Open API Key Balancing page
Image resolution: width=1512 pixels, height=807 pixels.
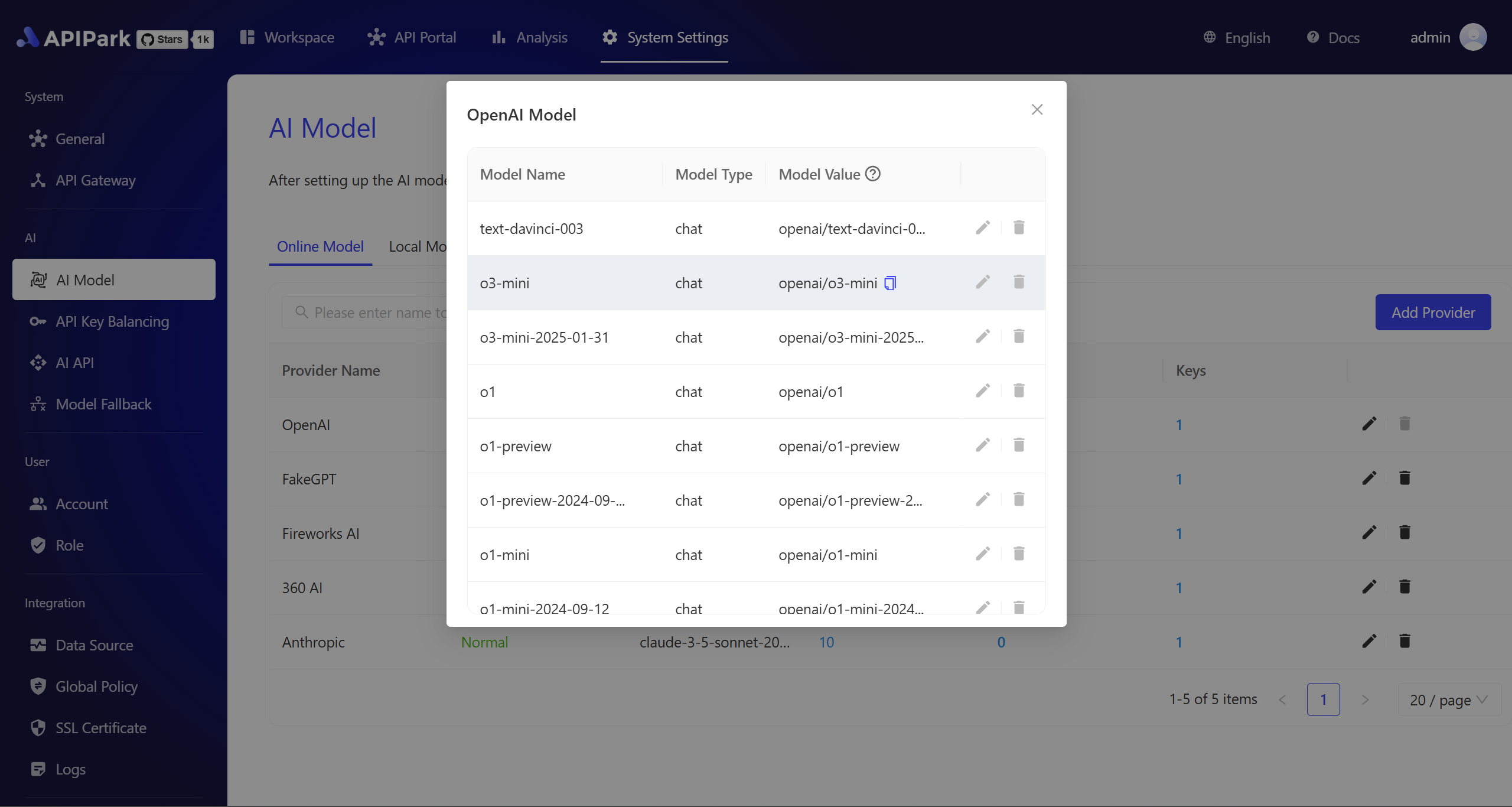click(113, 321)
